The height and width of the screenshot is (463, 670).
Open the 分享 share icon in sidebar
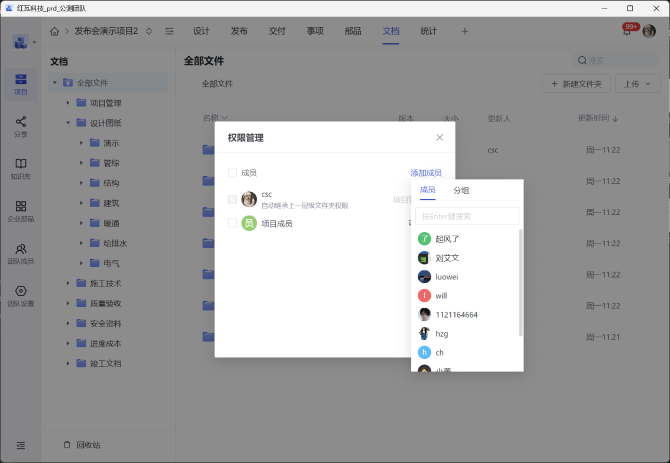click(21, 125)
